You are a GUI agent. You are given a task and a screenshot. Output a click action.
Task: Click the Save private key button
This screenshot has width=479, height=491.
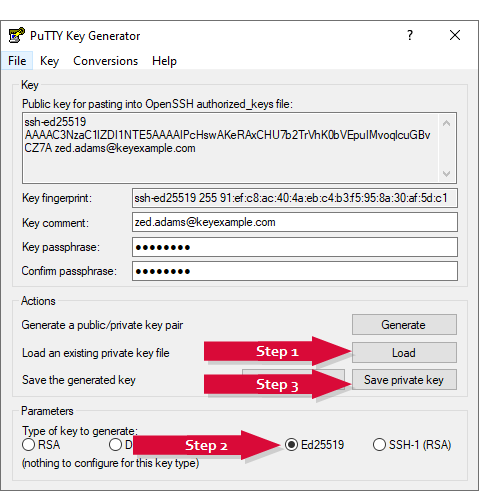(x=404, y=380)
